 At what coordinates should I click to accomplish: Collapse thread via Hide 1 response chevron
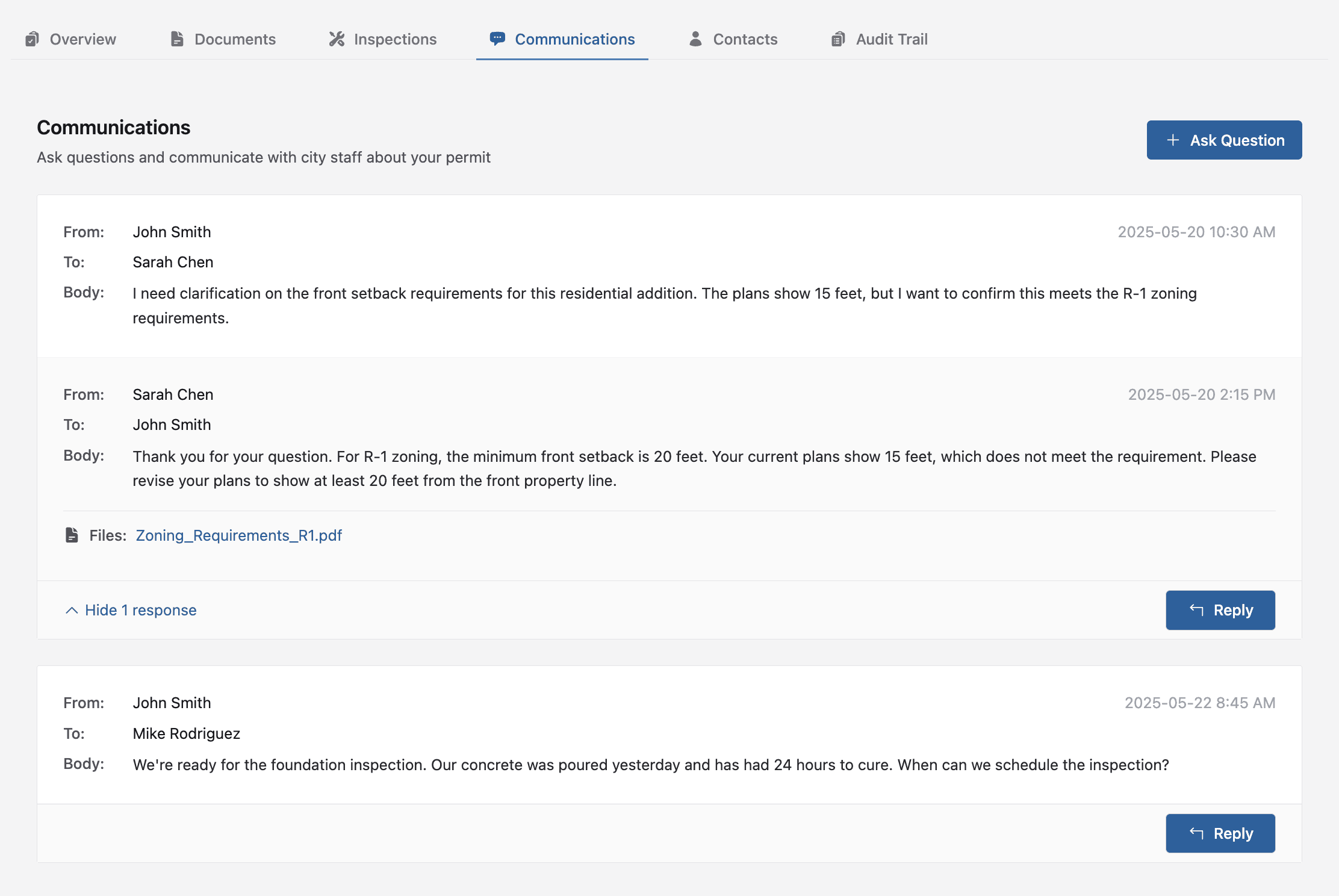click(72, 611)
